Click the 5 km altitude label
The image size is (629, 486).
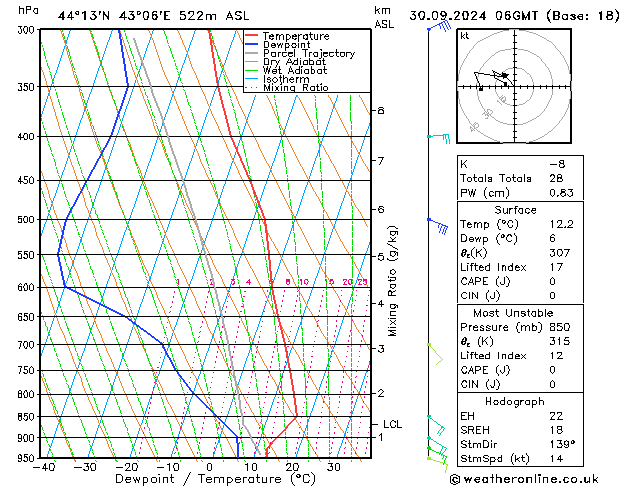pos(381,257)
